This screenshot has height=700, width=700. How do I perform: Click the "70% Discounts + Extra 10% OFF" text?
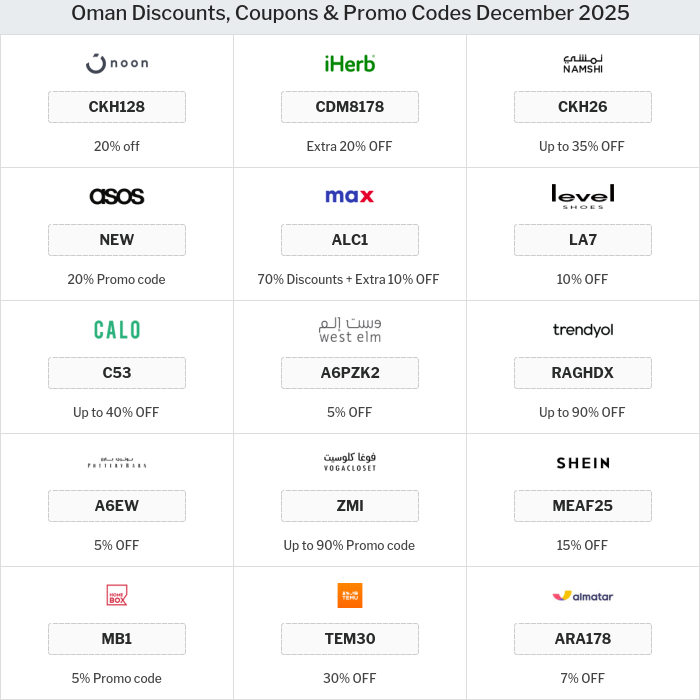[348, 279]
